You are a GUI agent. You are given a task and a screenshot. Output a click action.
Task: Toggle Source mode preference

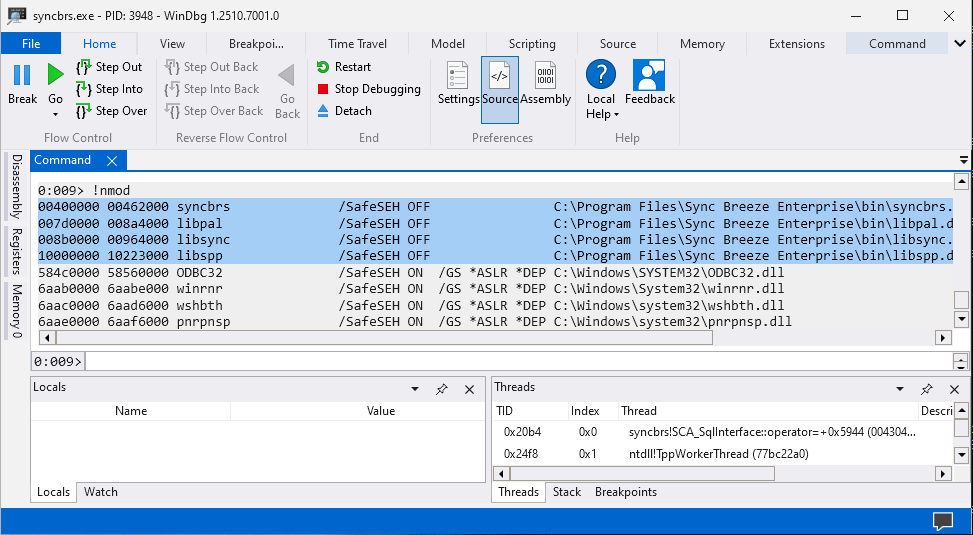[x=500, y=83]
